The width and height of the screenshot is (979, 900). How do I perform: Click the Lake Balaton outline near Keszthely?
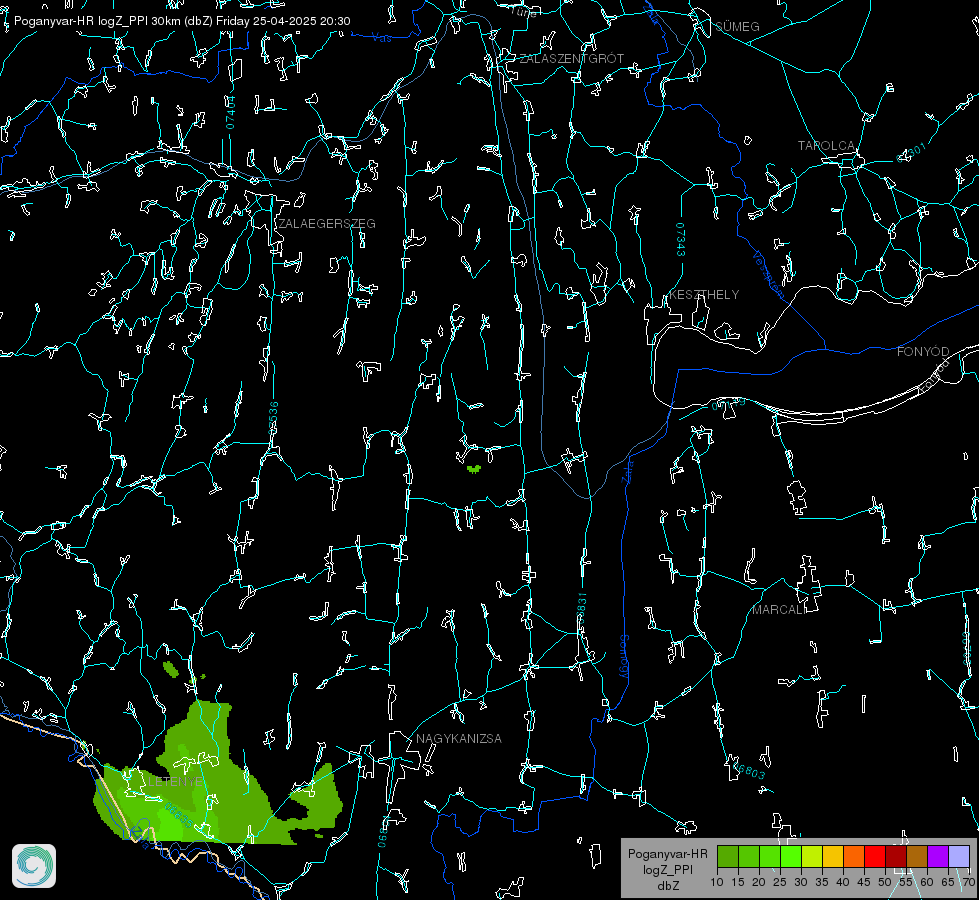pos(654,368)
